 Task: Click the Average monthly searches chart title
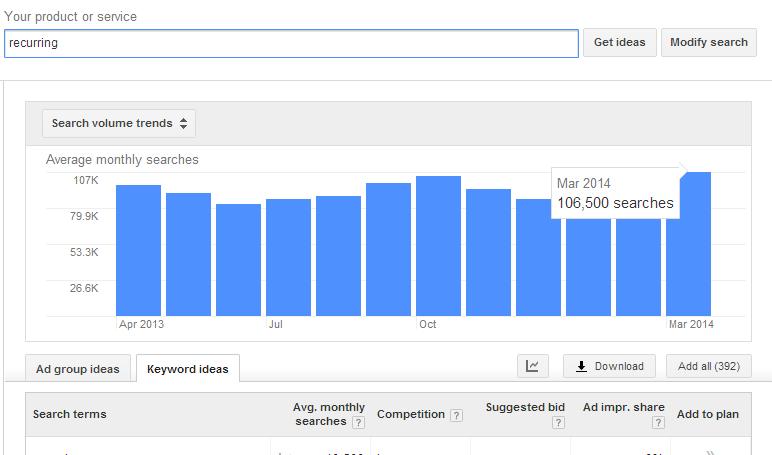click(122, 160)
